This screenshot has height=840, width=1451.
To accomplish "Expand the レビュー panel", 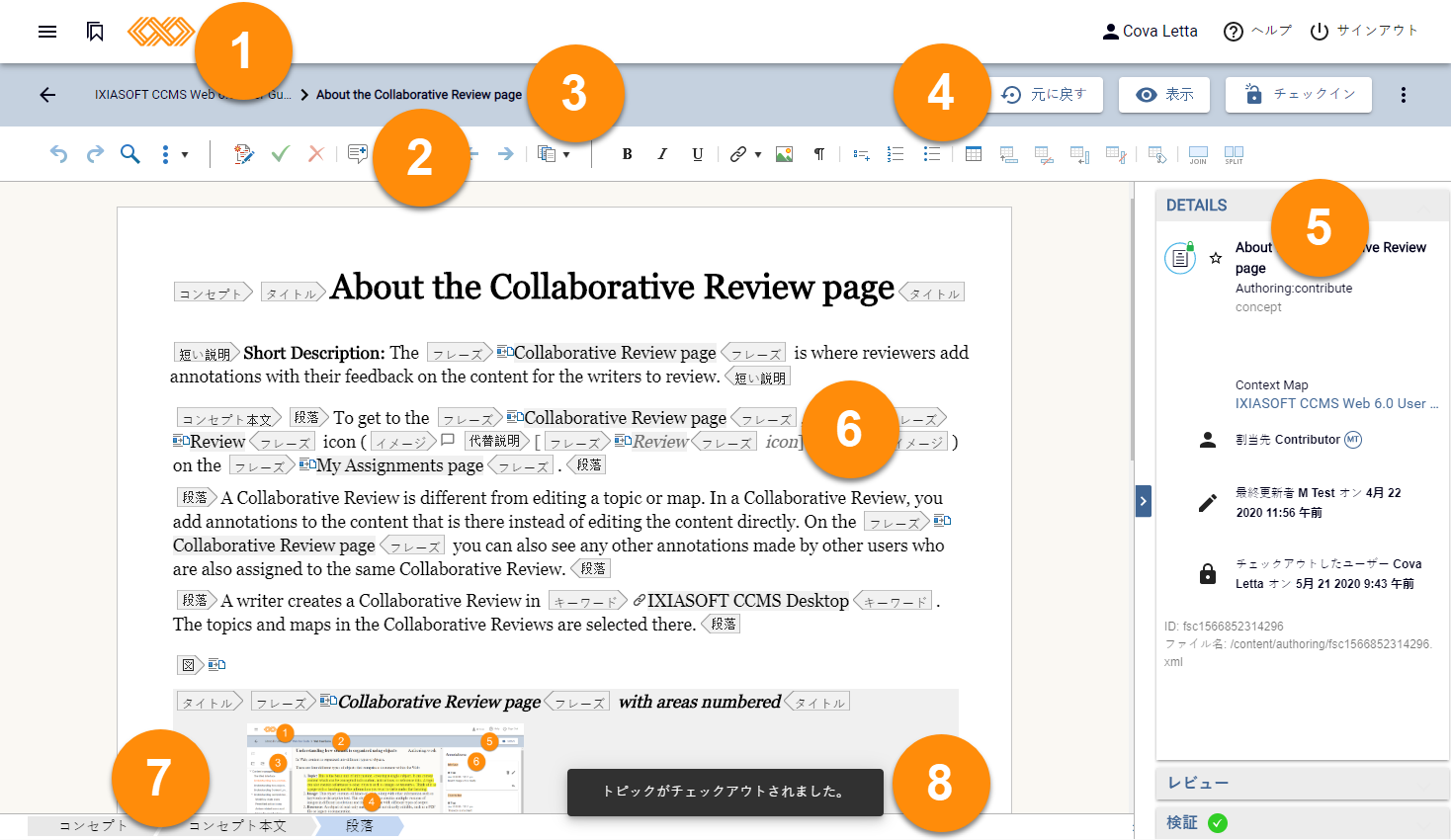I will (1302, 783).
